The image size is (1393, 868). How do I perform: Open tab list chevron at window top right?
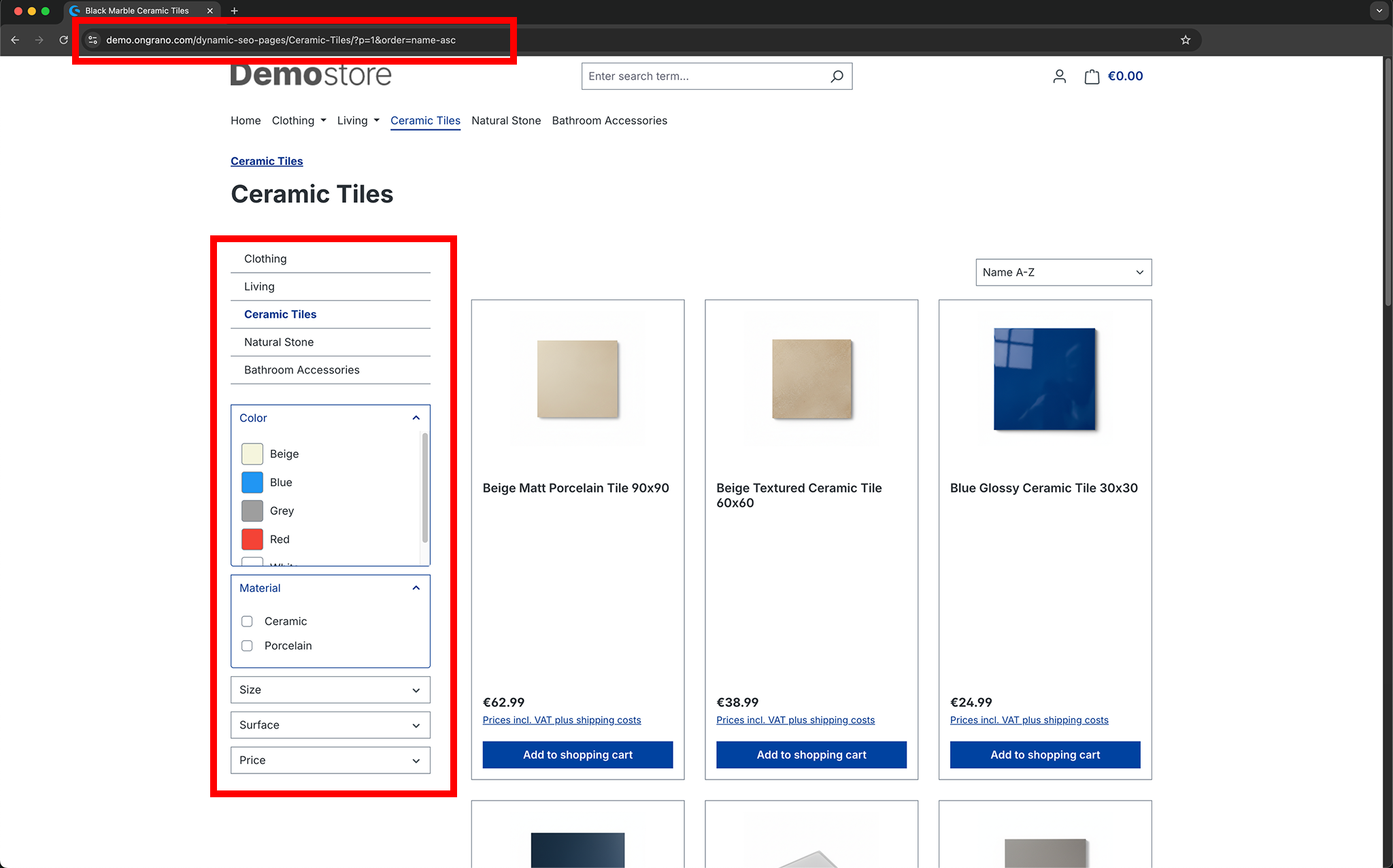coord(1379,11)
